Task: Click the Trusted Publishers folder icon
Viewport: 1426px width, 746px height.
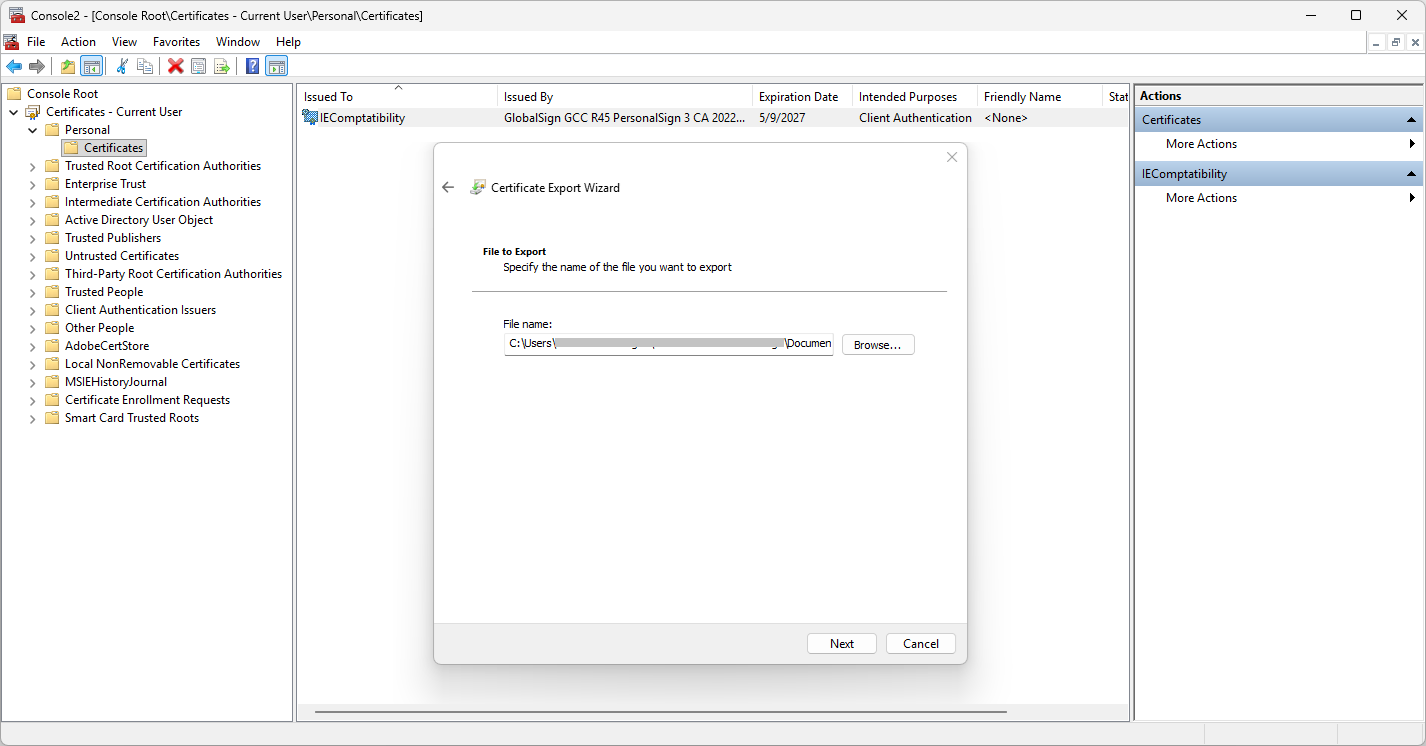Action: coord(52,238)
